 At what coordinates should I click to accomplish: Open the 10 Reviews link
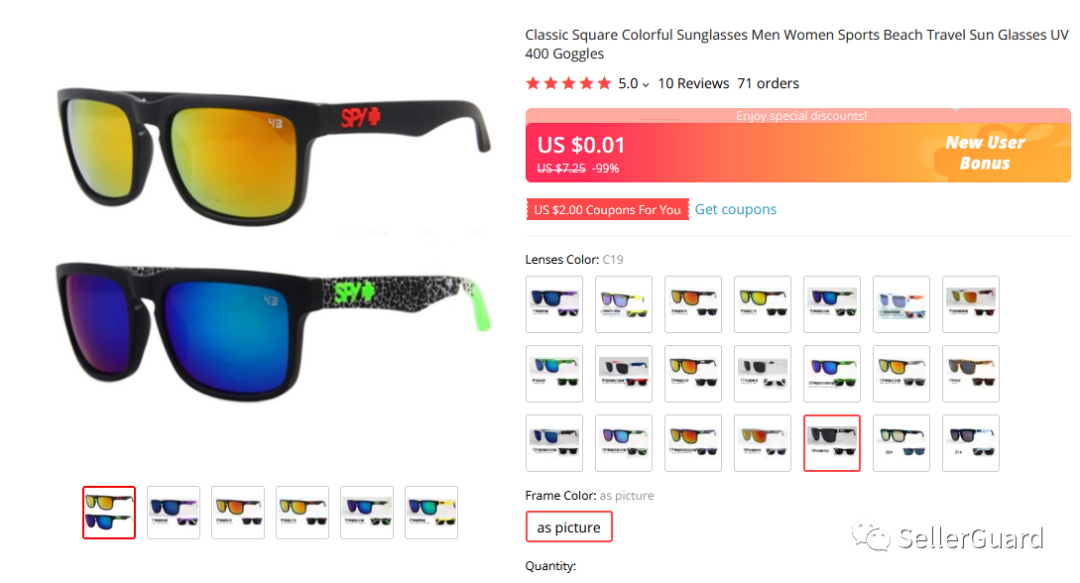[693, 83]
